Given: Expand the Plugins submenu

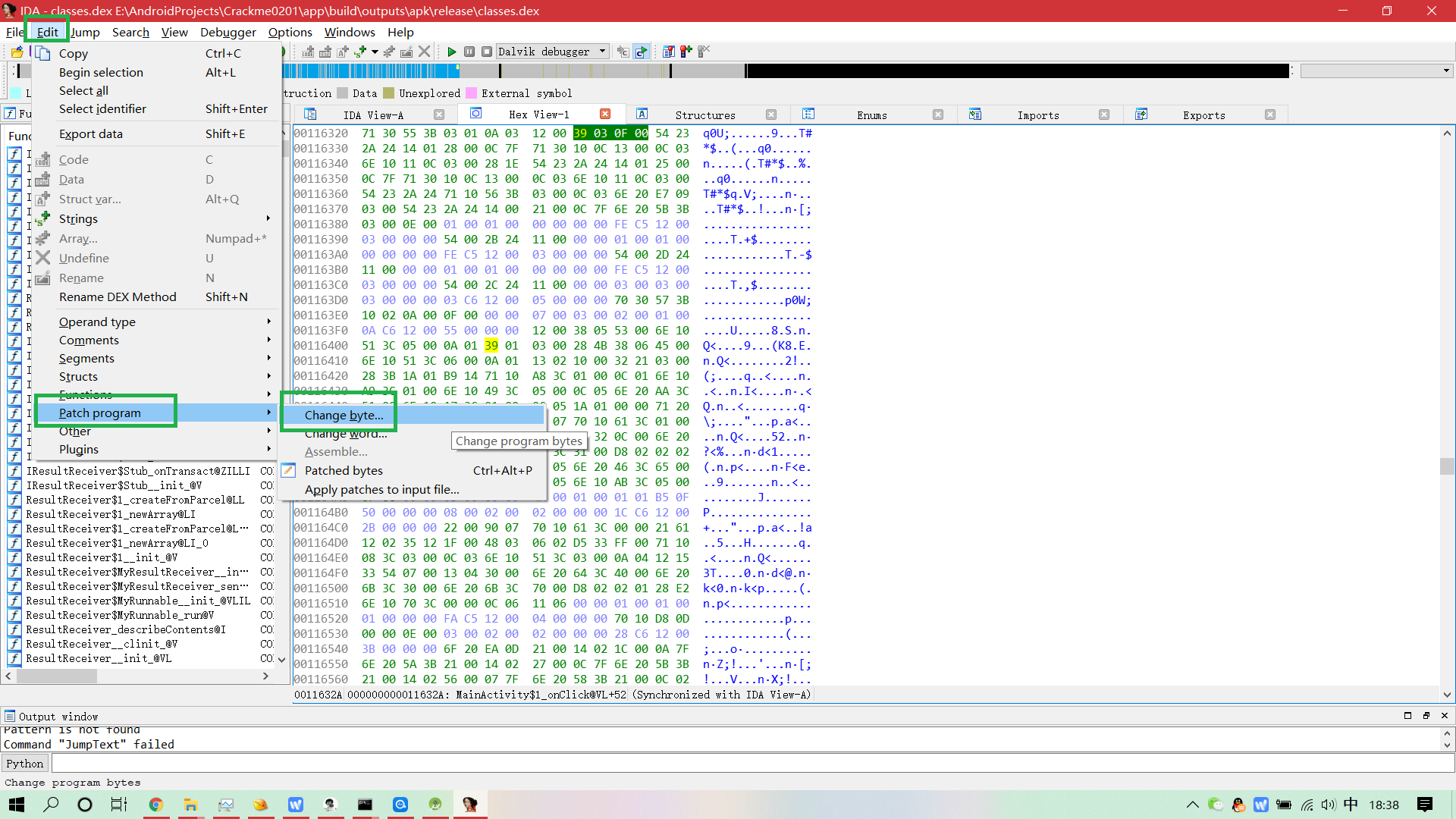Looking at the screenshot, I should pos(155,449).
